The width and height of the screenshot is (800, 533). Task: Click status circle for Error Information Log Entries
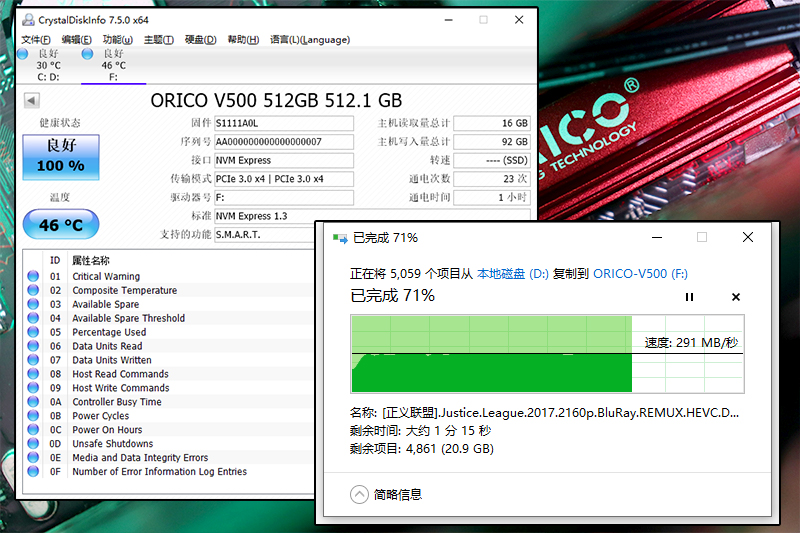(x=33, y=471)
